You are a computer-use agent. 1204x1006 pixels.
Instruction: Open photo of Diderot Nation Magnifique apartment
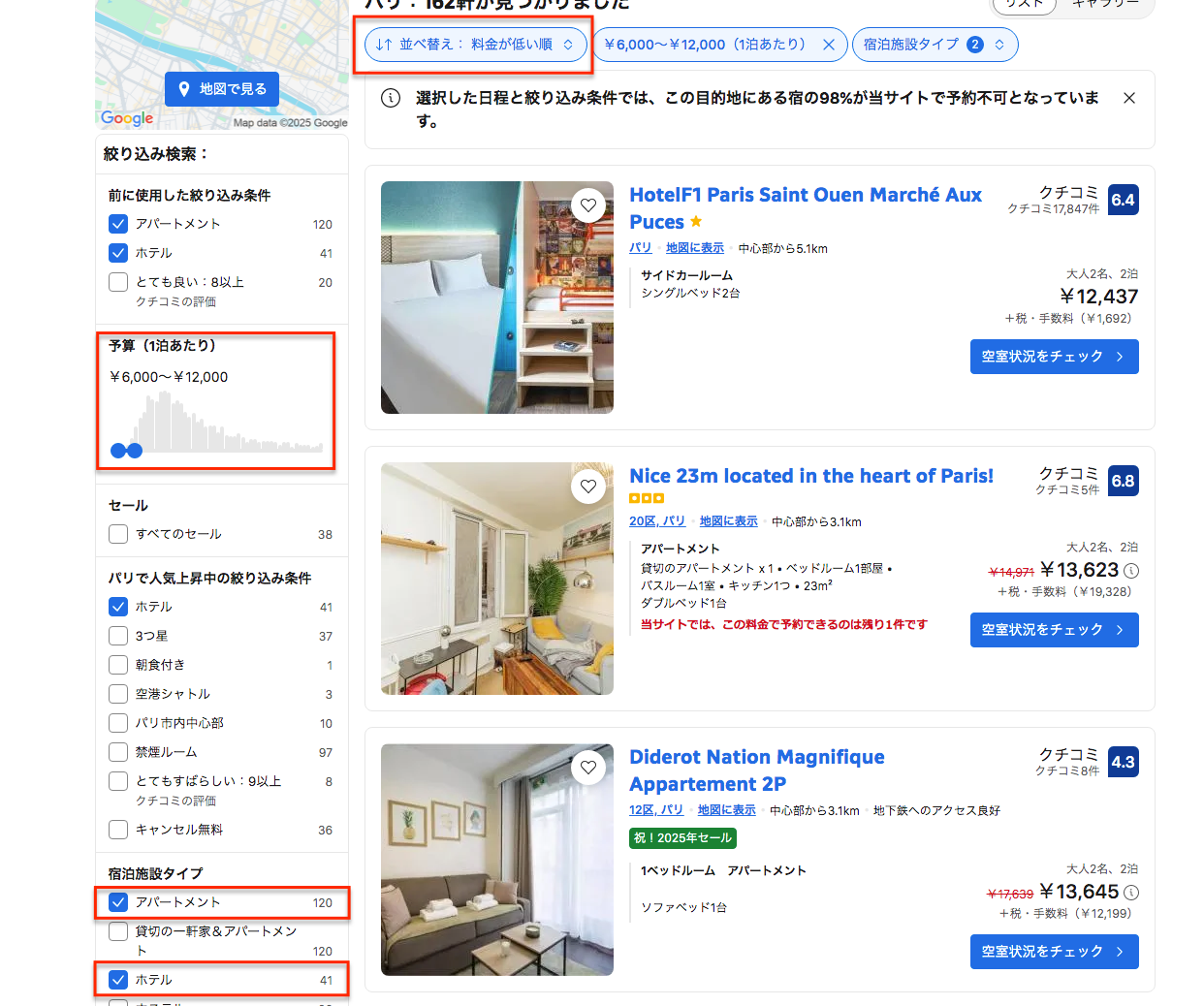pyautogui.click(x=496, y=860)
